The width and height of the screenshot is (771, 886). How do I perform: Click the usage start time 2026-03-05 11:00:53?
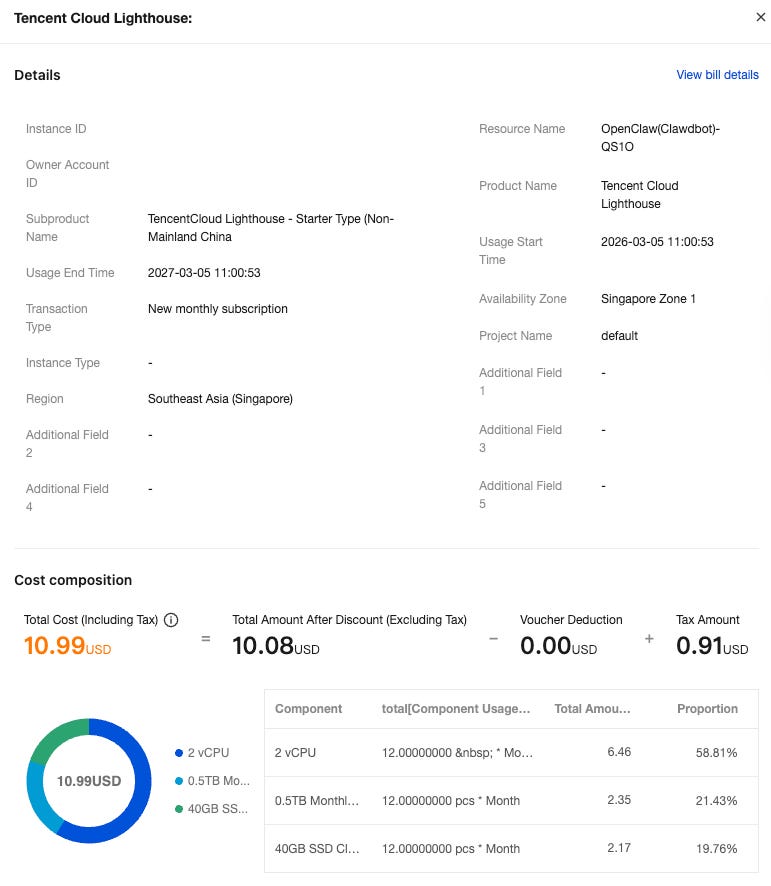click(x=657, y=242)
